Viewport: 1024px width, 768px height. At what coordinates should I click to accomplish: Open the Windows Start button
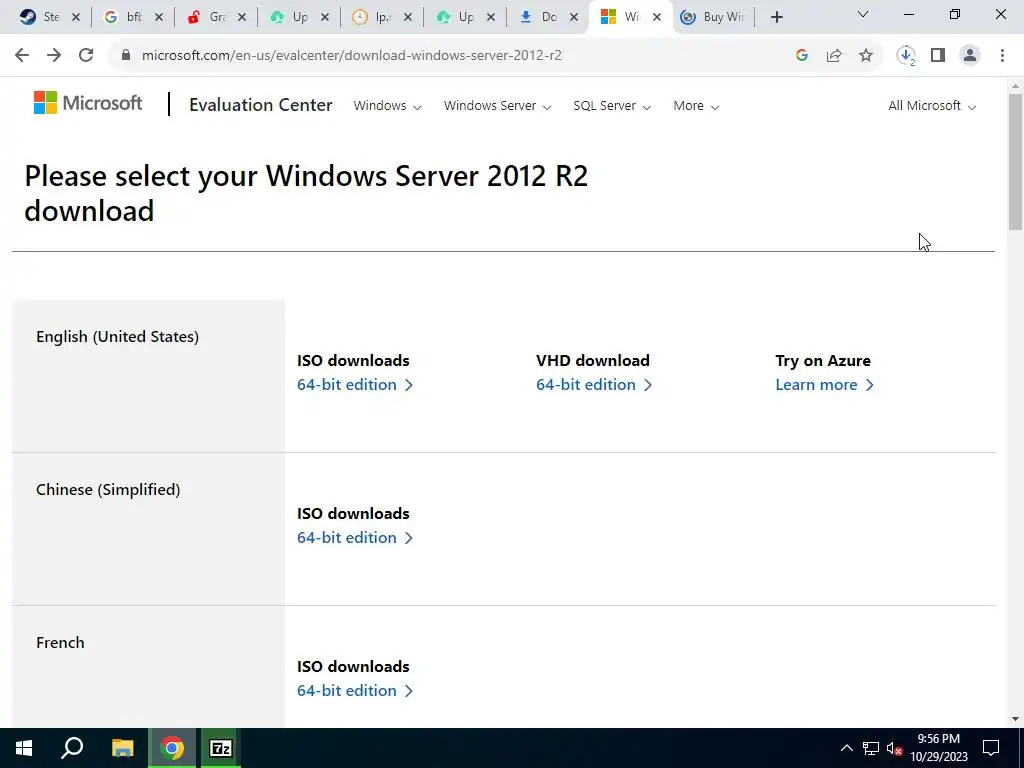pyautogui.click(x=24, y=748)
